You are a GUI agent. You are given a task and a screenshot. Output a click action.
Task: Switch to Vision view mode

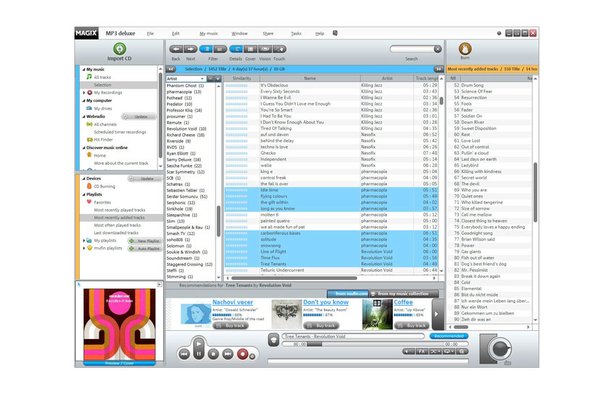[x=265, y=49]
